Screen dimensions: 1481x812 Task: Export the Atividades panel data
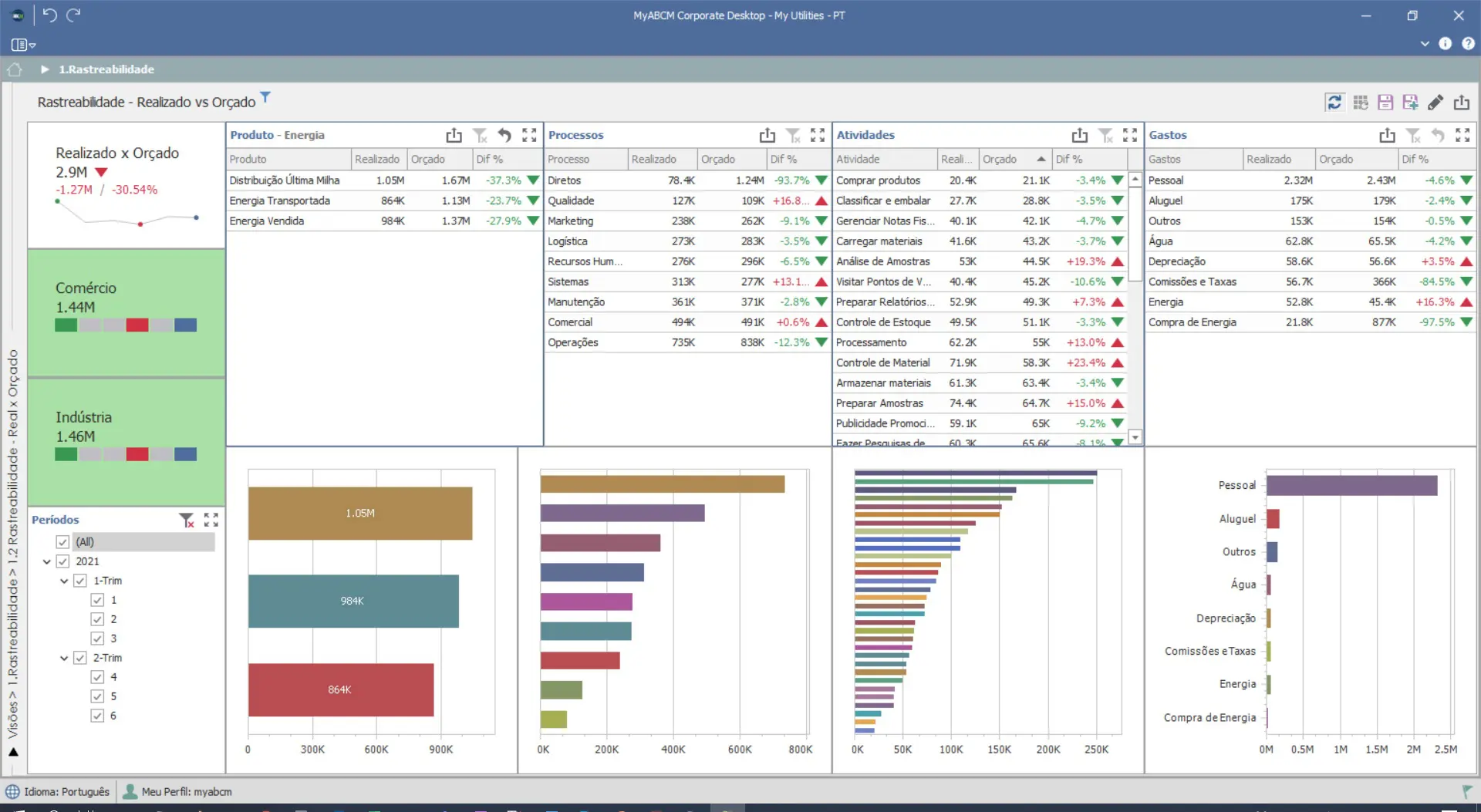[1079, 136]
